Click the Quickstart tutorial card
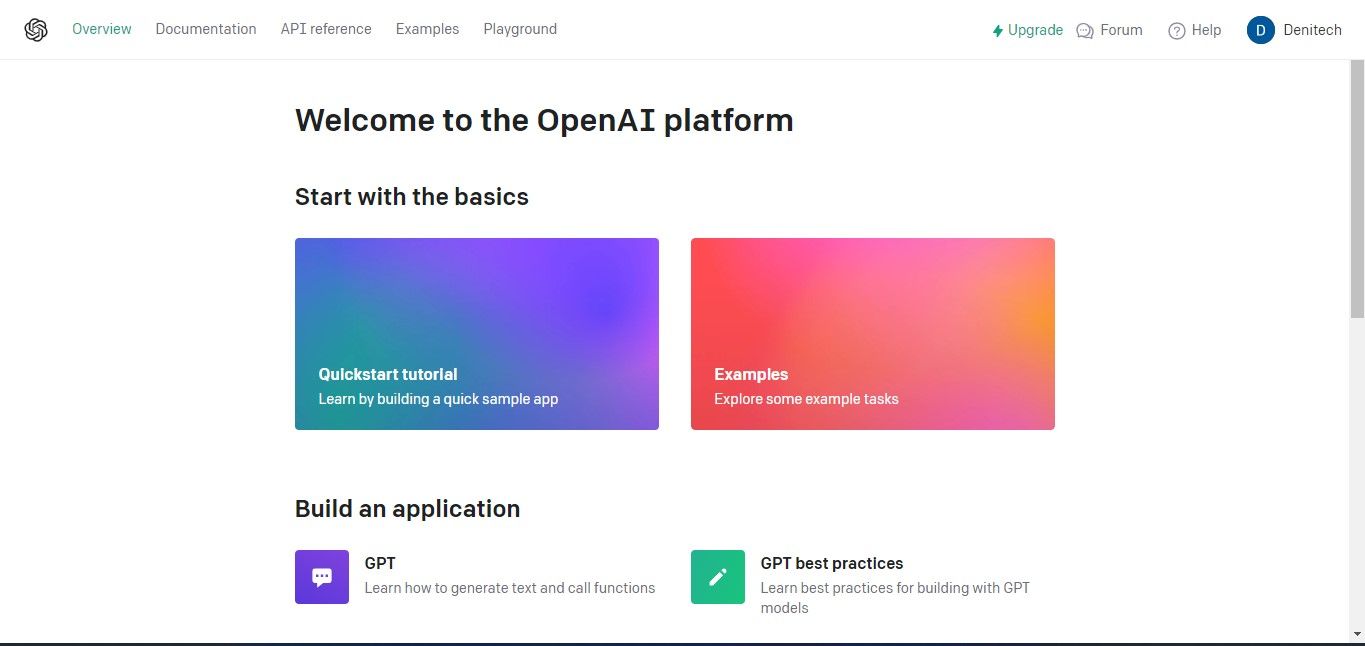This screenshot has width=1365, height=646. pos(477,333)
